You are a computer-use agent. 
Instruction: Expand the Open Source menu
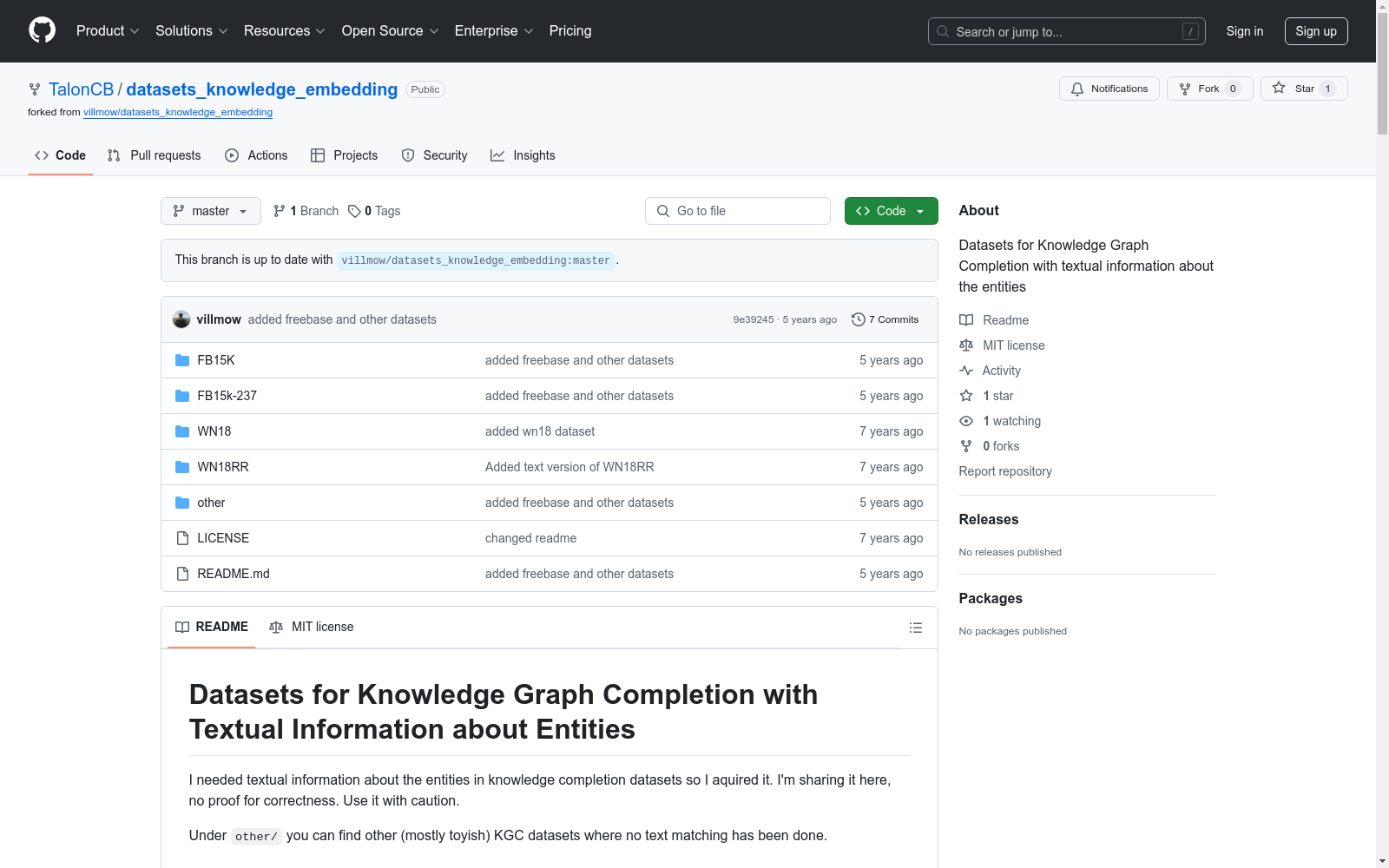pos(391,30)
